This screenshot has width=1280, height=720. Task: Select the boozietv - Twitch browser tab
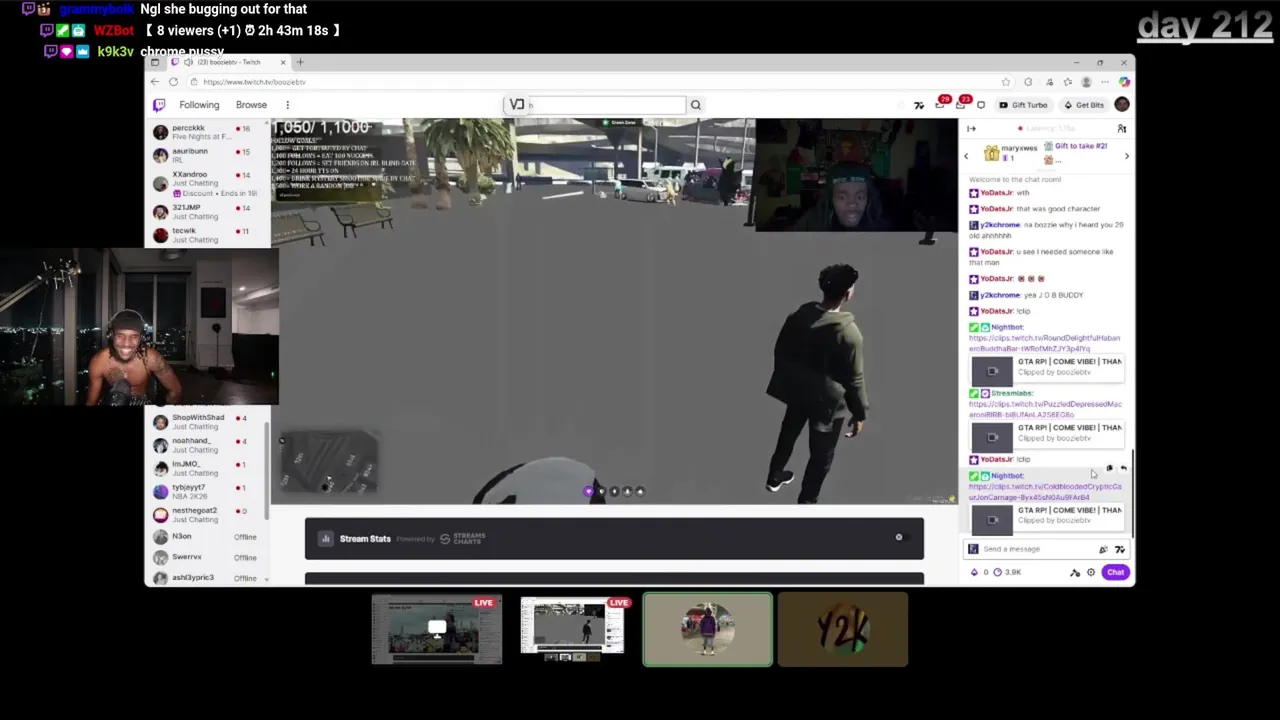pyautogui.click(x=228, y=62)
